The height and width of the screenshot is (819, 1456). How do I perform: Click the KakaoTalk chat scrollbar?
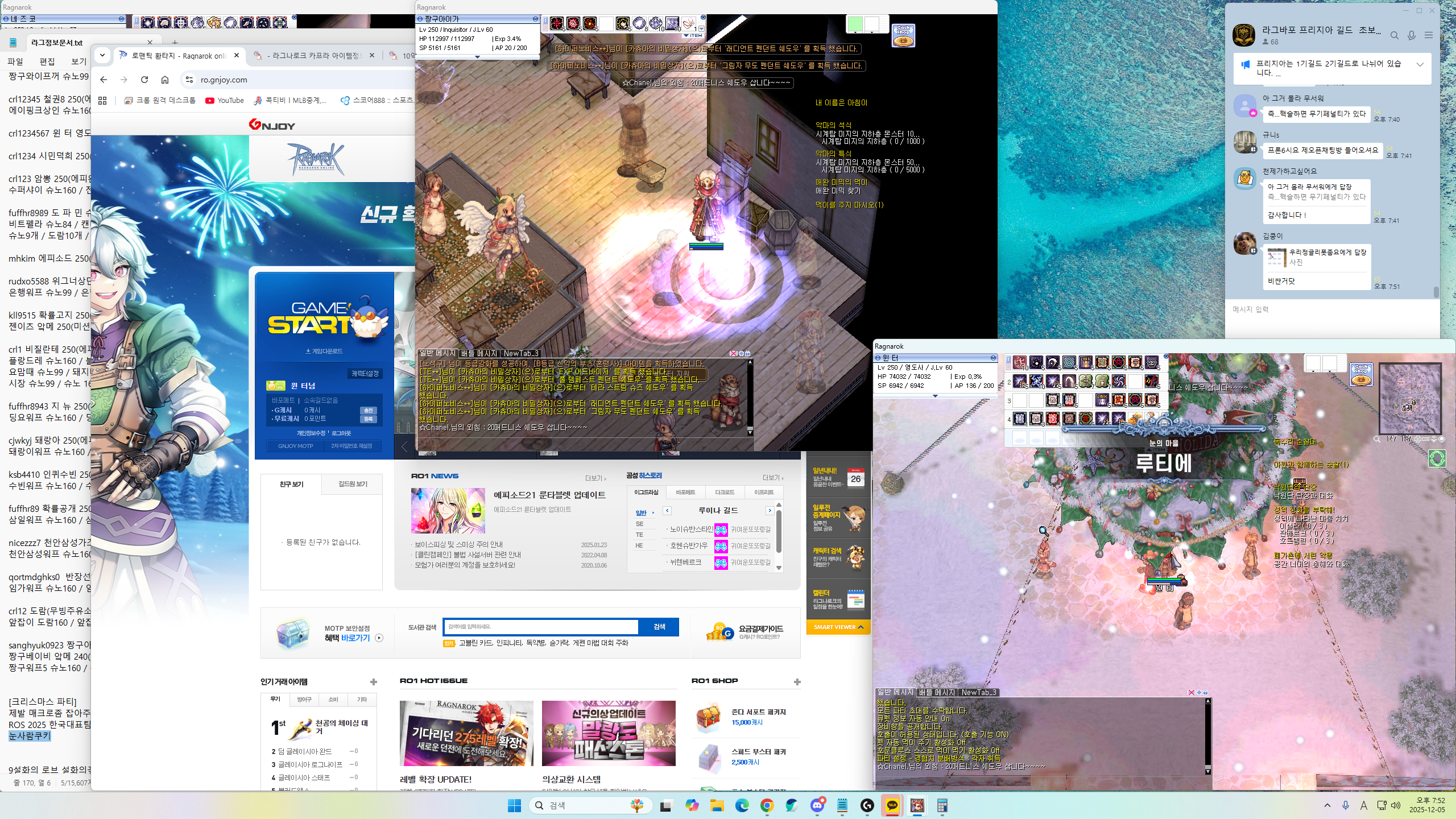(x=1436, y=292)
